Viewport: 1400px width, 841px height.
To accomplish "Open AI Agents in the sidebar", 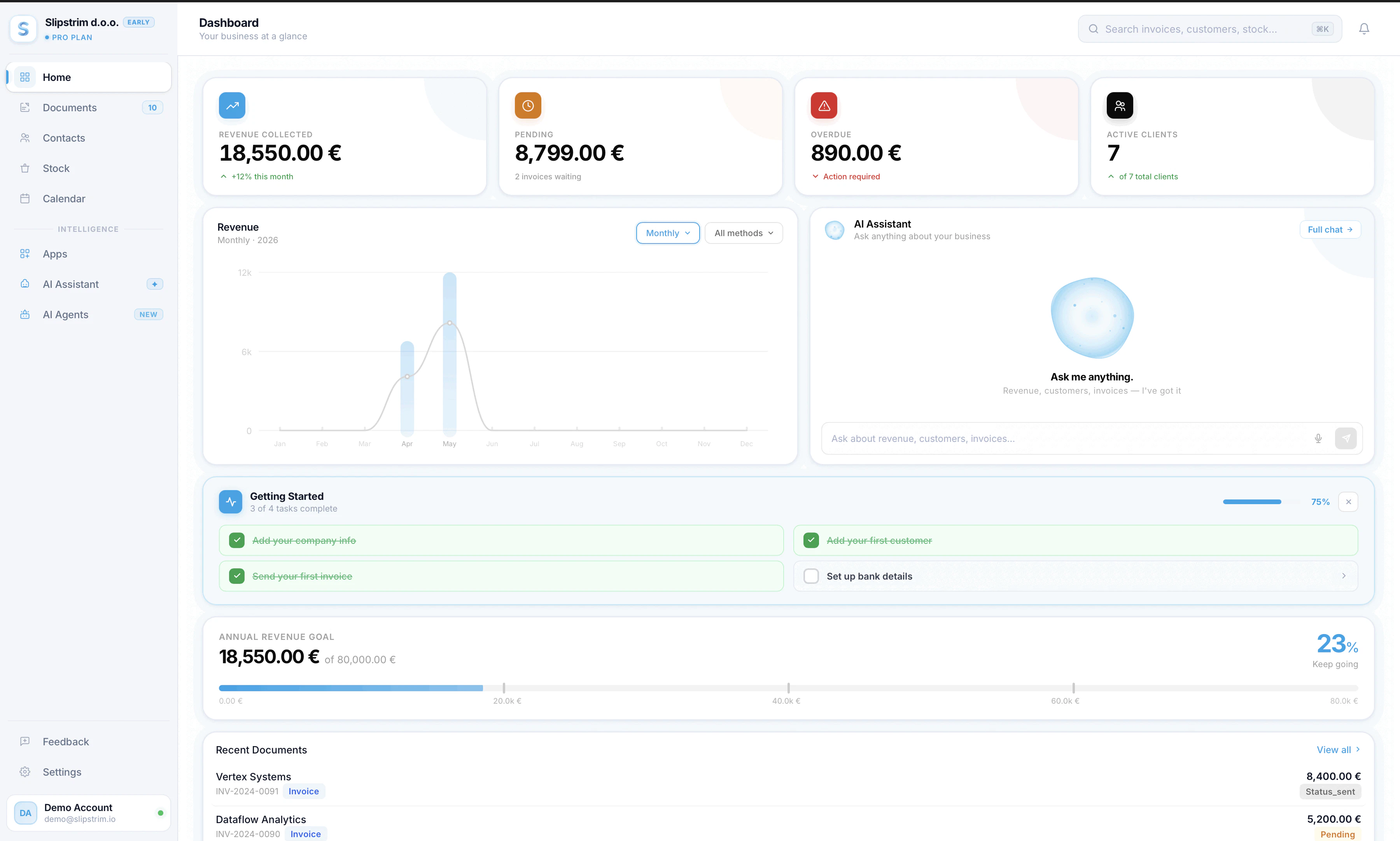I will [88, 315].
